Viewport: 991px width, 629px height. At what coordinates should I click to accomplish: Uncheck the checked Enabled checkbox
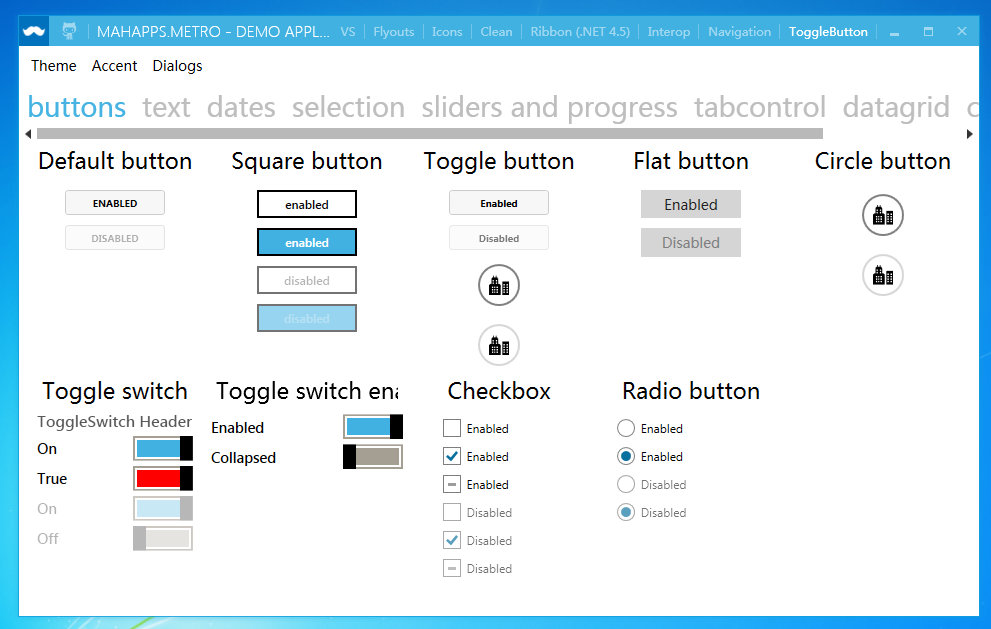[x=452, y=456]
